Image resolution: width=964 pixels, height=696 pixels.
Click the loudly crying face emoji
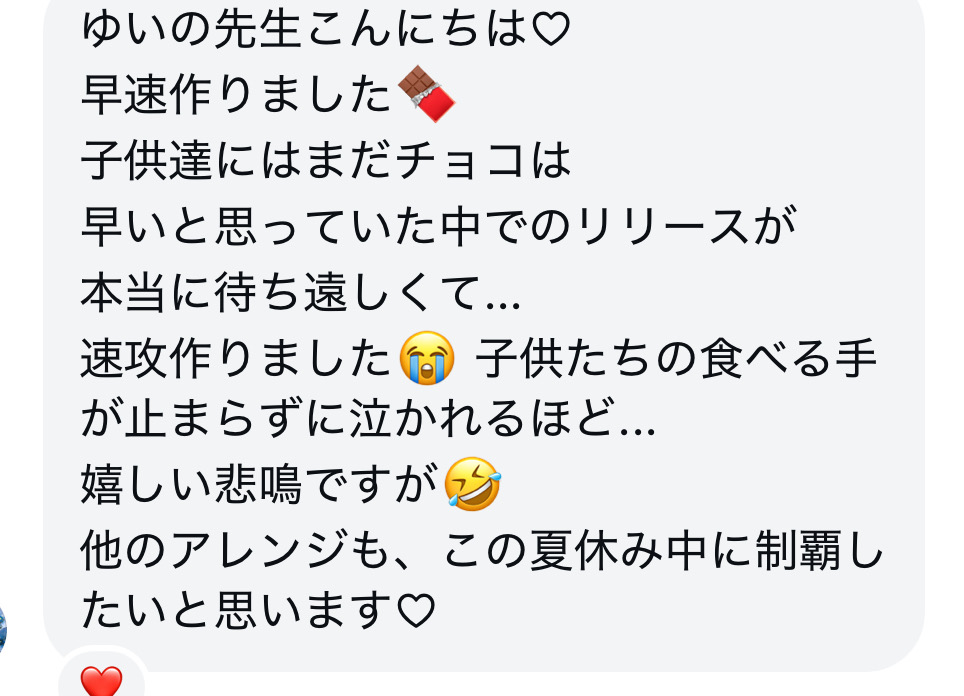(x=427, y=358)
